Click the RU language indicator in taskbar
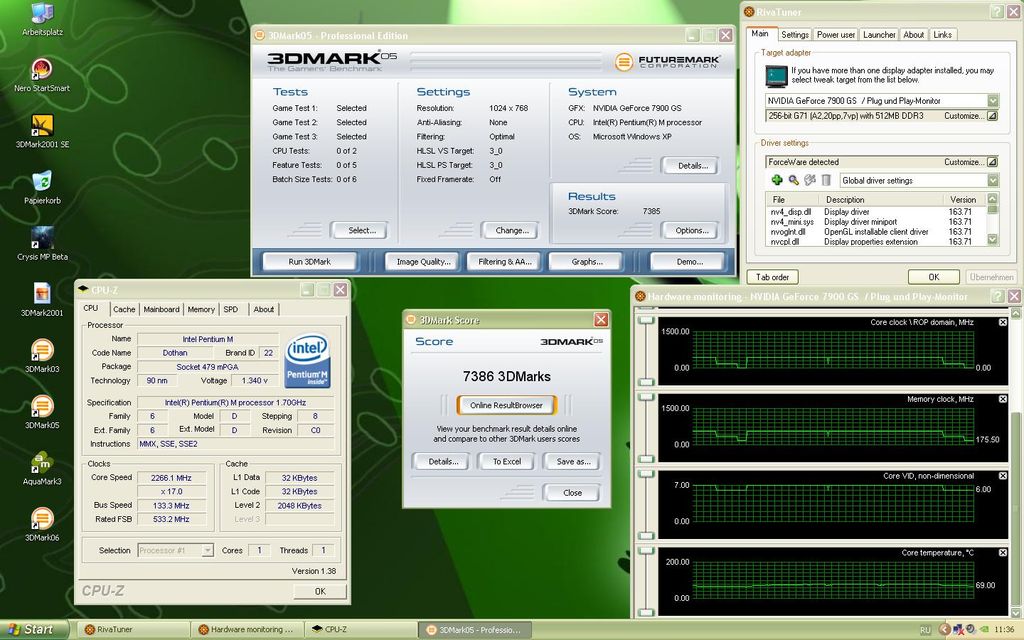This screenshot has width=1024, height=640. pos(925,630)
